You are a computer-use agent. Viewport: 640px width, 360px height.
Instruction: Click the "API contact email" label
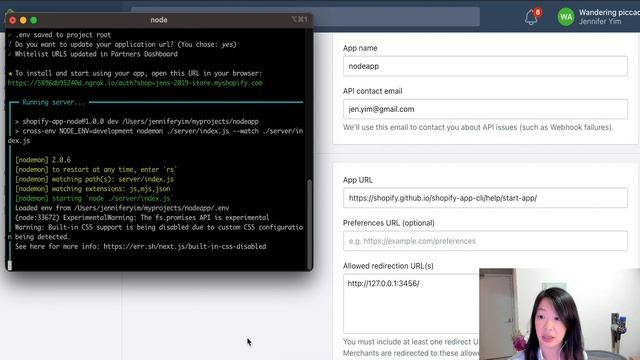(373, 91)
